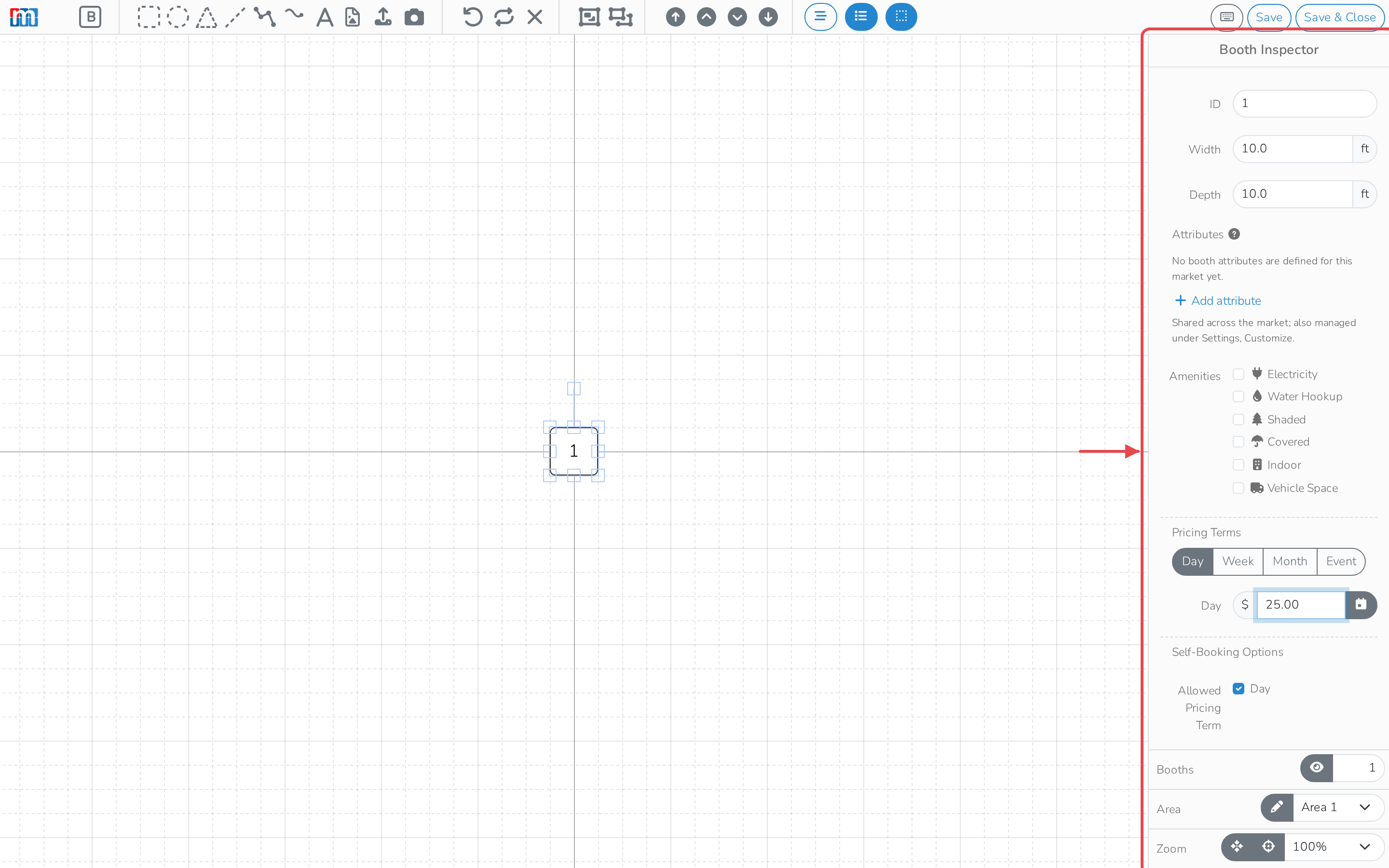The height and width of the screenshot is (868, 1389).
Task: Open the Area 1 dropdown
Action: click(x=1338, y=808)
